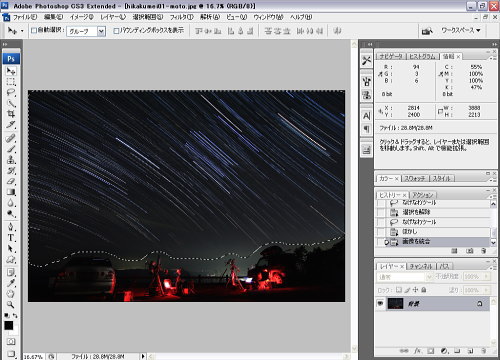Enable the Auto-Select checkbox
The width and height of the screenshot is (500, 360).
point(34,31)
